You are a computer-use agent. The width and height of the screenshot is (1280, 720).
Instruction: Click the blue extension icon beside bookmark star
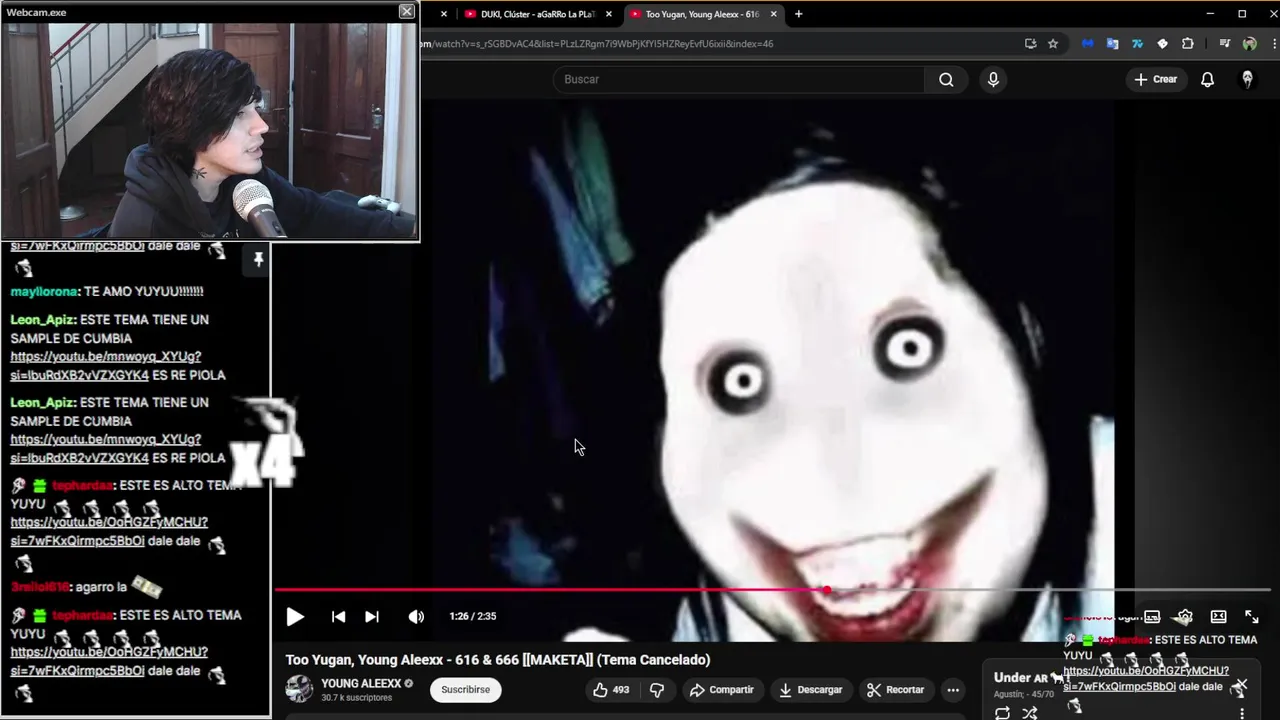pyautogui.click(x=1088, y=44)
